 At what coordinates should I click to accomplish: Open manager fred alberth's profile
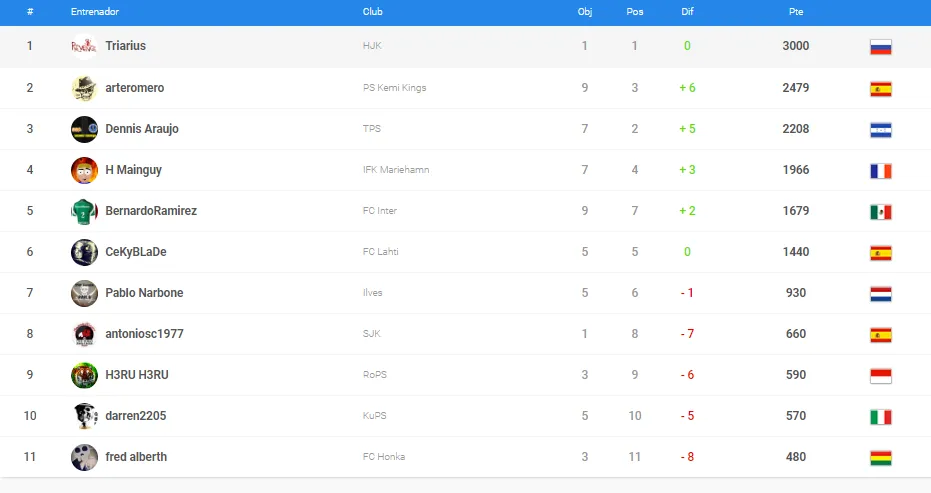pos(136,457)
